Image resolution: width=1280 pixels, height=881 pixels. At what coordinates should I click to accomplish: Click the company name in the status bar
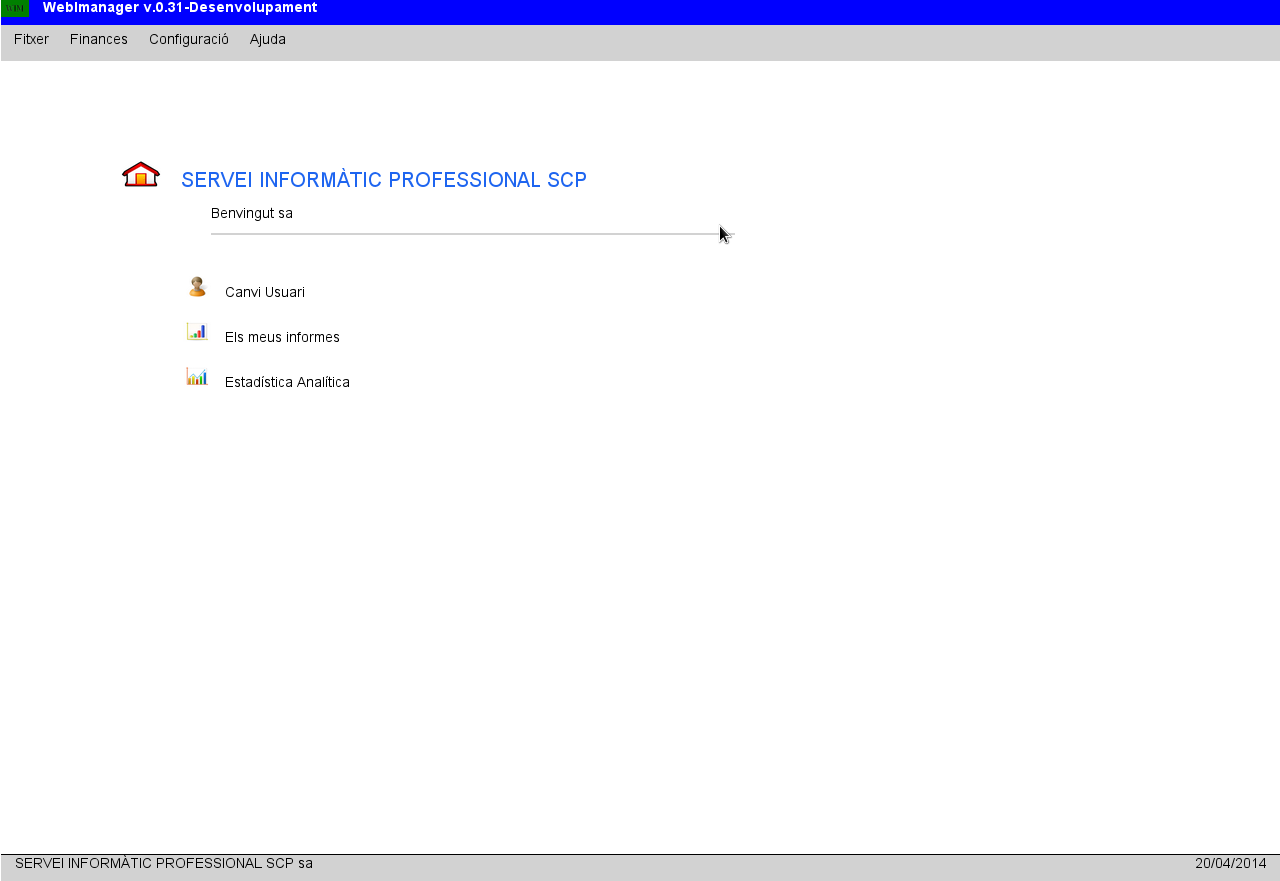(165, 862)
